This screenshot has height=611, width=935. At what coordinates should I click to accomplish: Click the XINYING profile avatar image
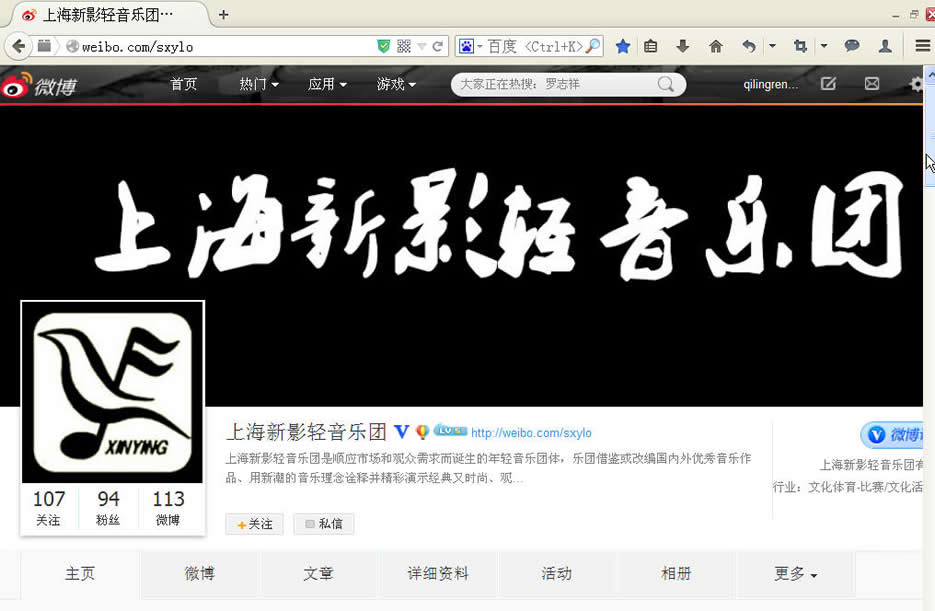113,392
